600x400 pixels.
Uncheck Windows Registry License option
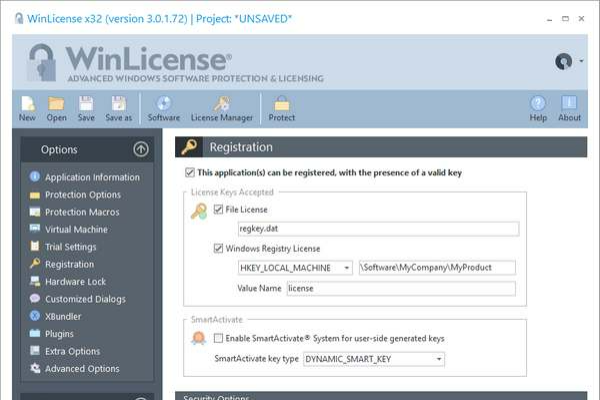(218, 248)
